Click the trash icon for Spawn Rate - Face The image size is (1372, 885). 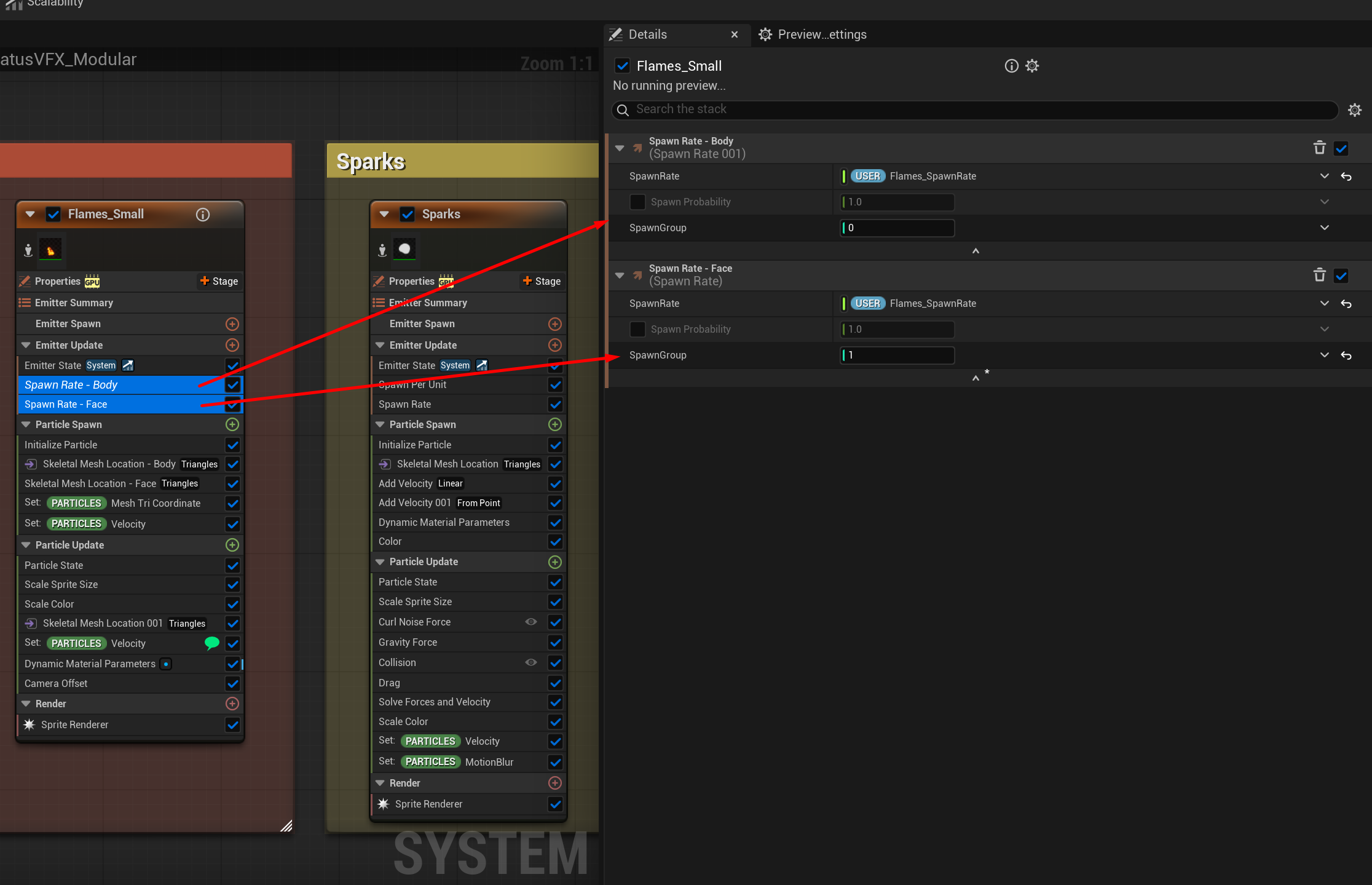point(1319,275)
